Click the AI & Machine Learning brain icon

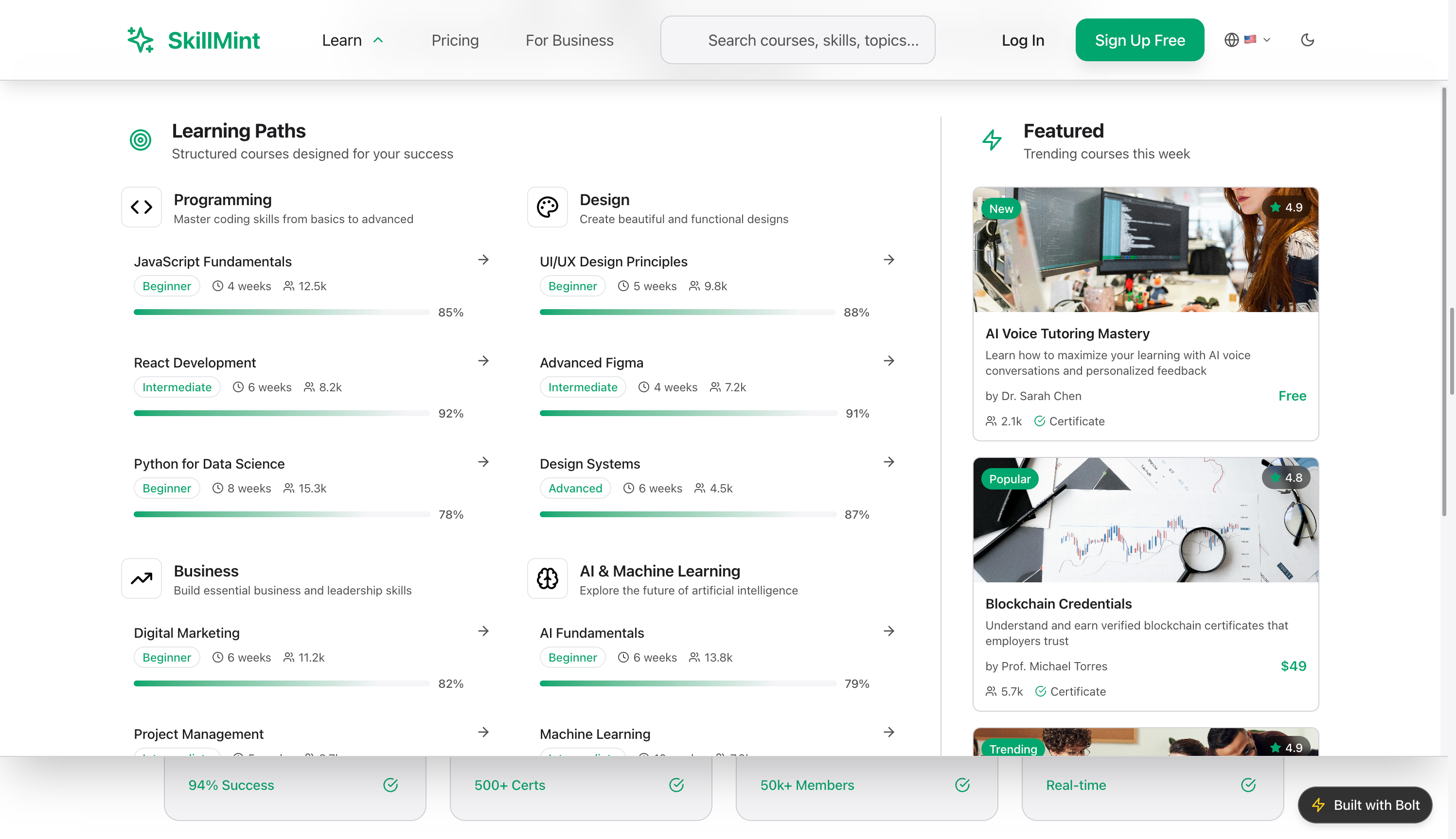click(547, 578)
